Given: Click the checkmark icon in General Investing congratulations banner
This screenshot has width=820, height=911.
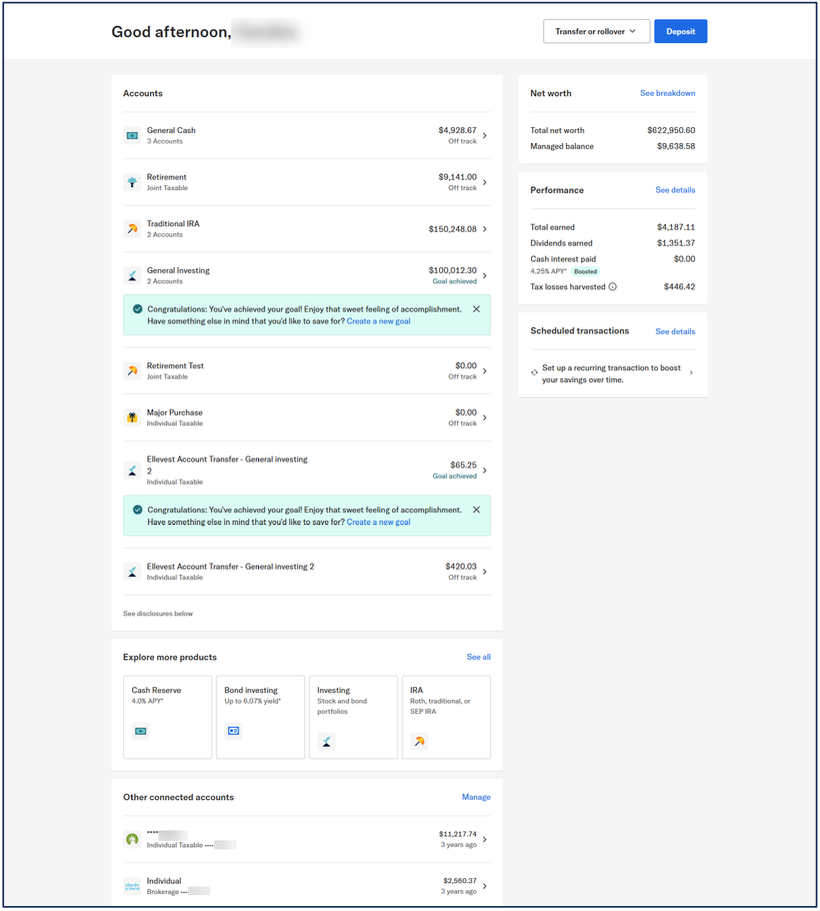Looking at the screenshot, I should [x=137, y=309].
